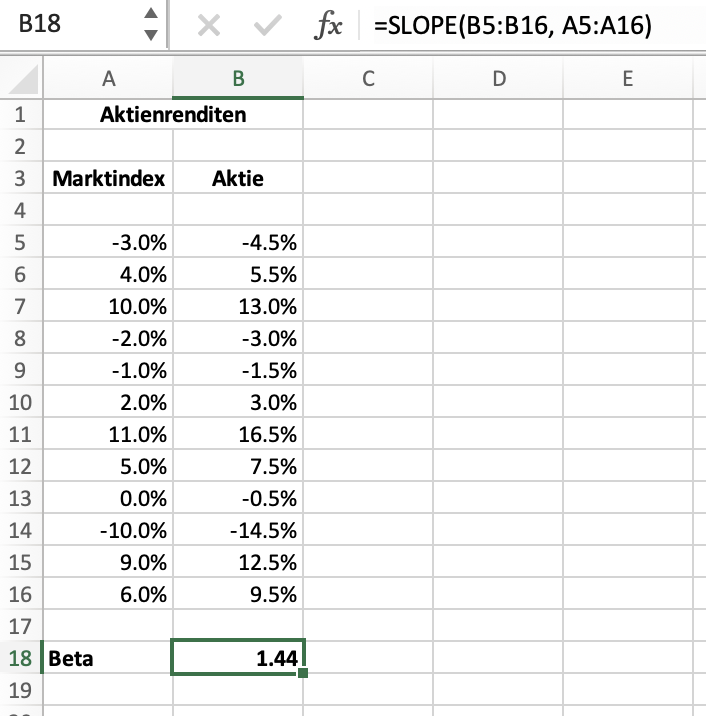
Task: Click the Marktindex header cell
Action: [108, 179]
